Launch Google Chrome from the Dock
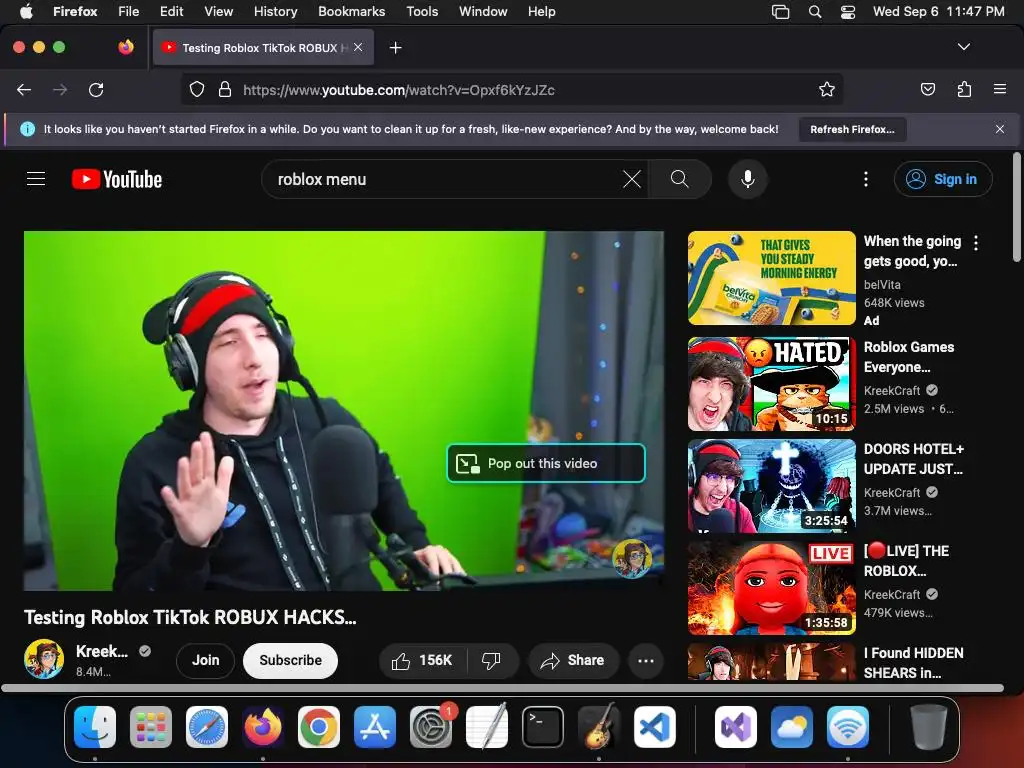 coord(319,727)
